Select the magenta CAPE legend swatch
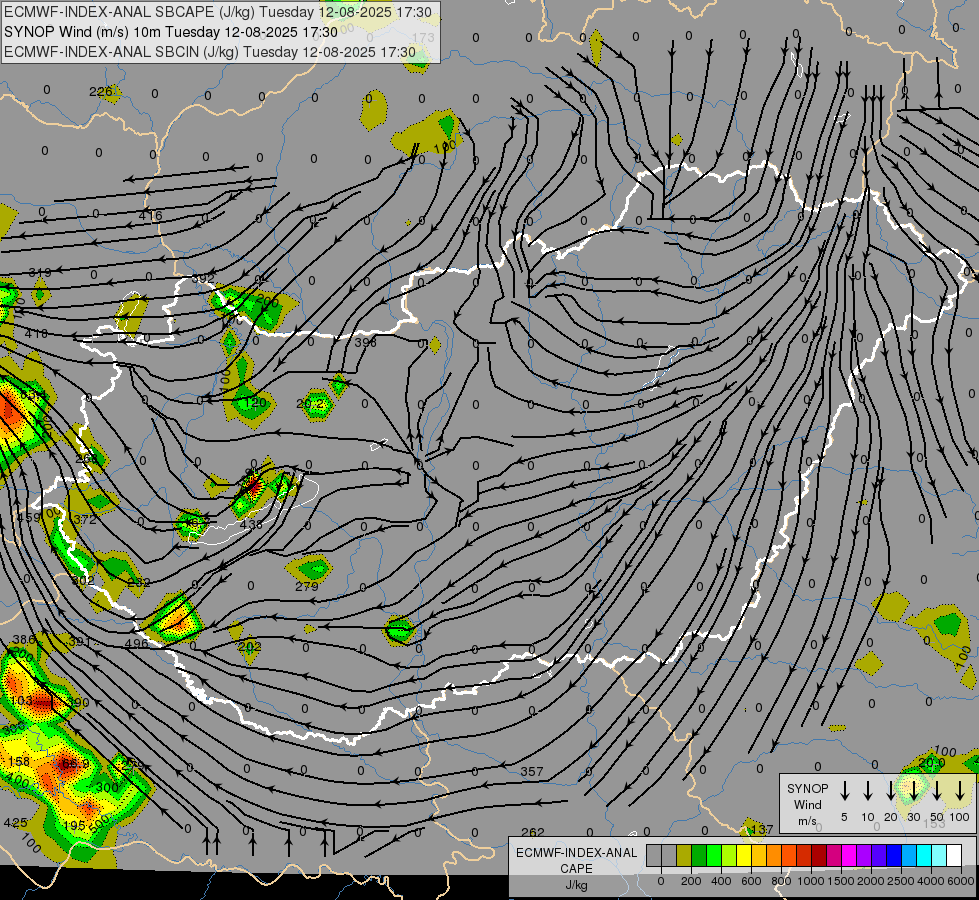This screenshot has height=900, width=979. pos(849,855)
